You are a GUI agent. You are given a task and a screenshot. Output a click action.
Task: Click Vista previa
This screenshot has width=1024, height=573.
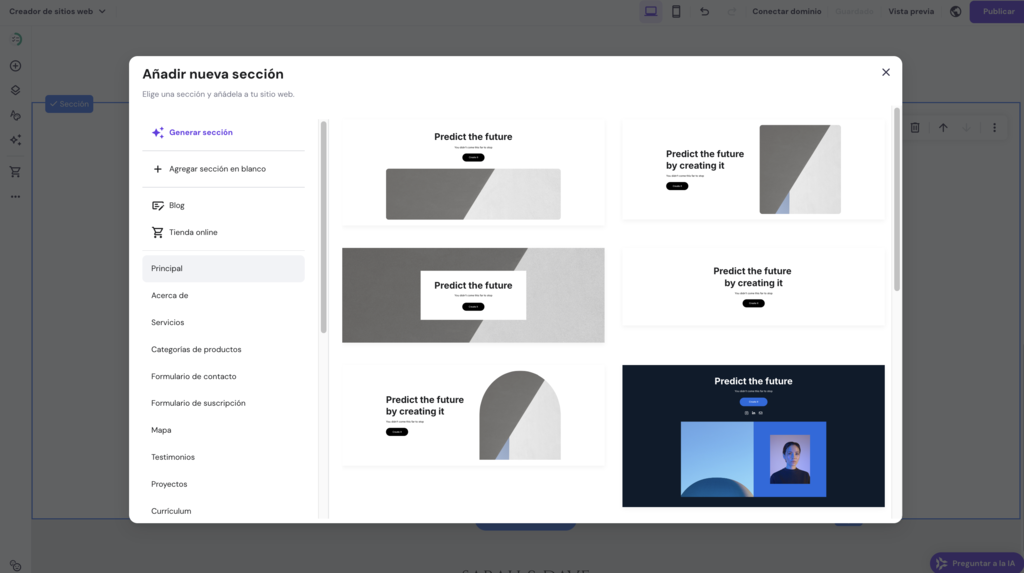point(910,12)
